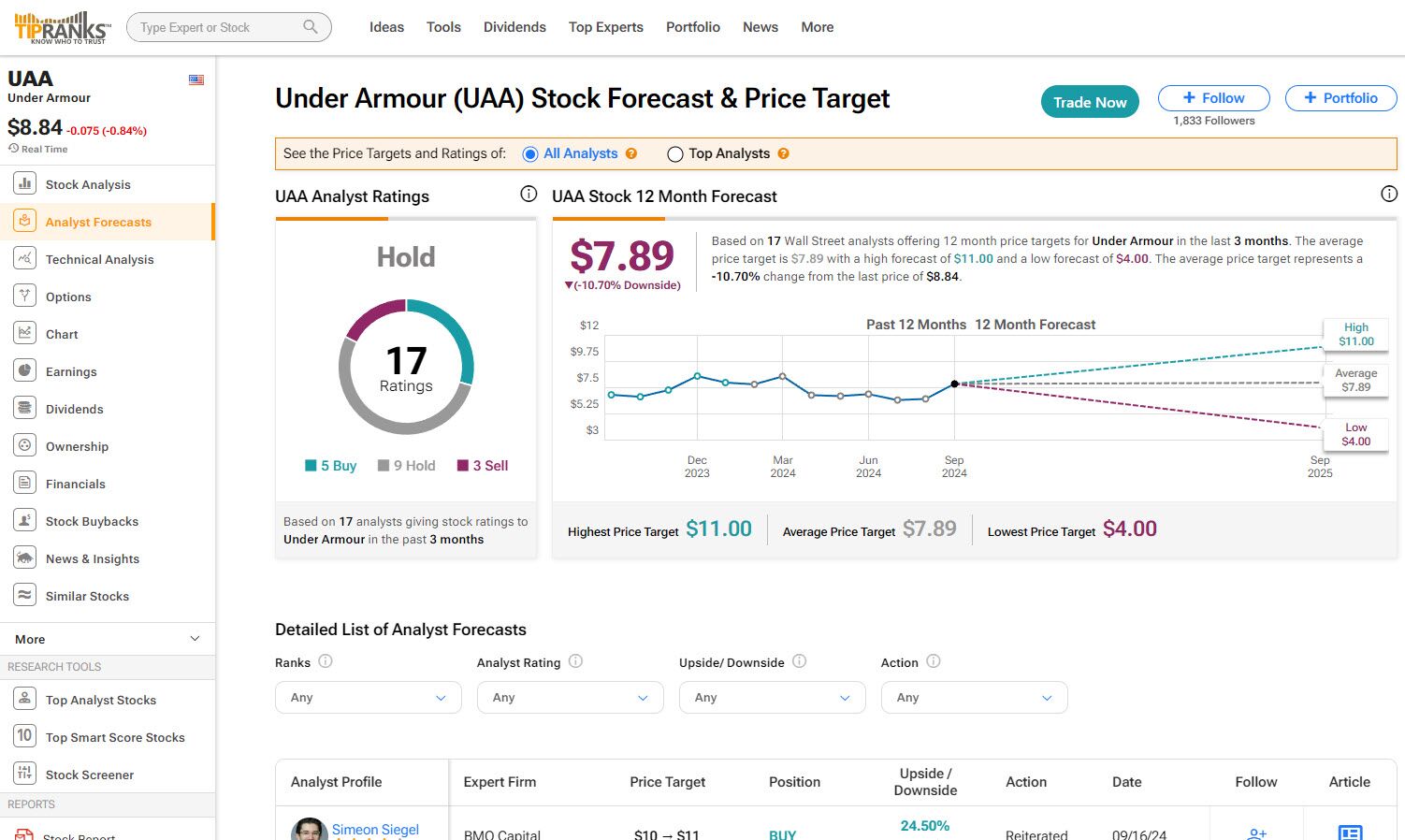
Task: Click the Stock Screener icon
Action: click(25, 774)
